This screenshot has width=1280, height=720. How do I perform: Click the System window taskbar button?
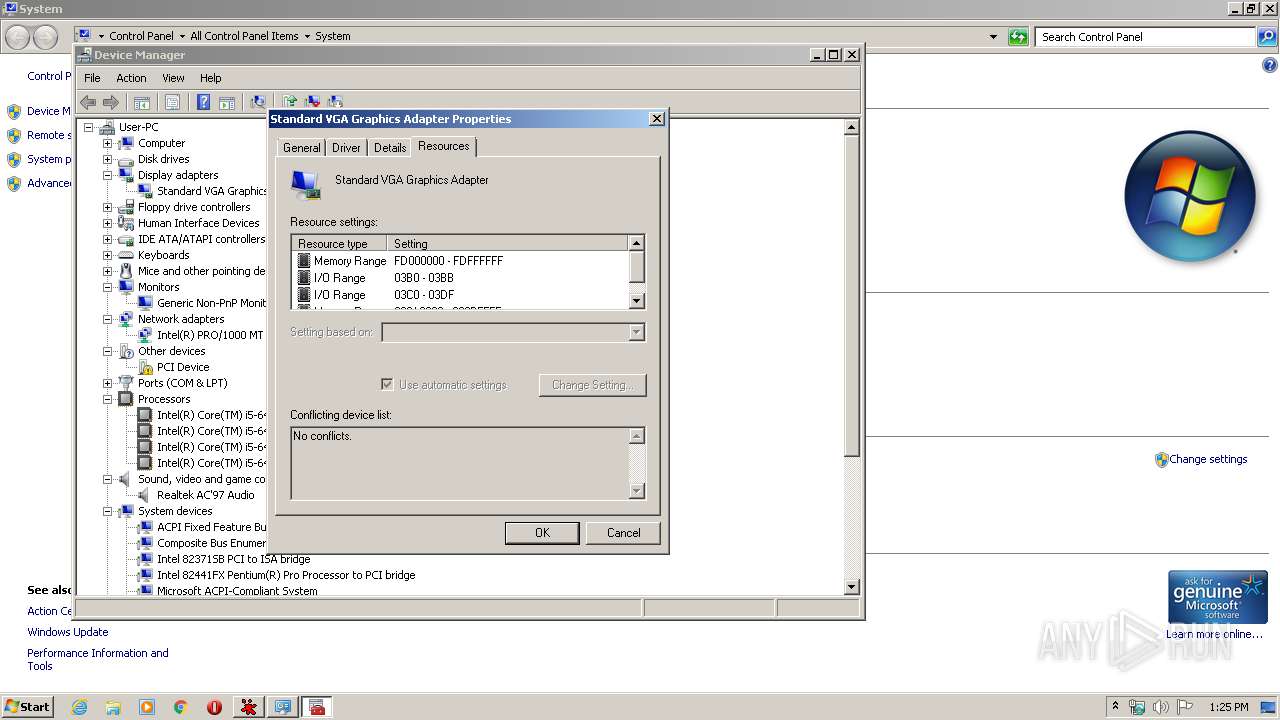pos(283,707)
